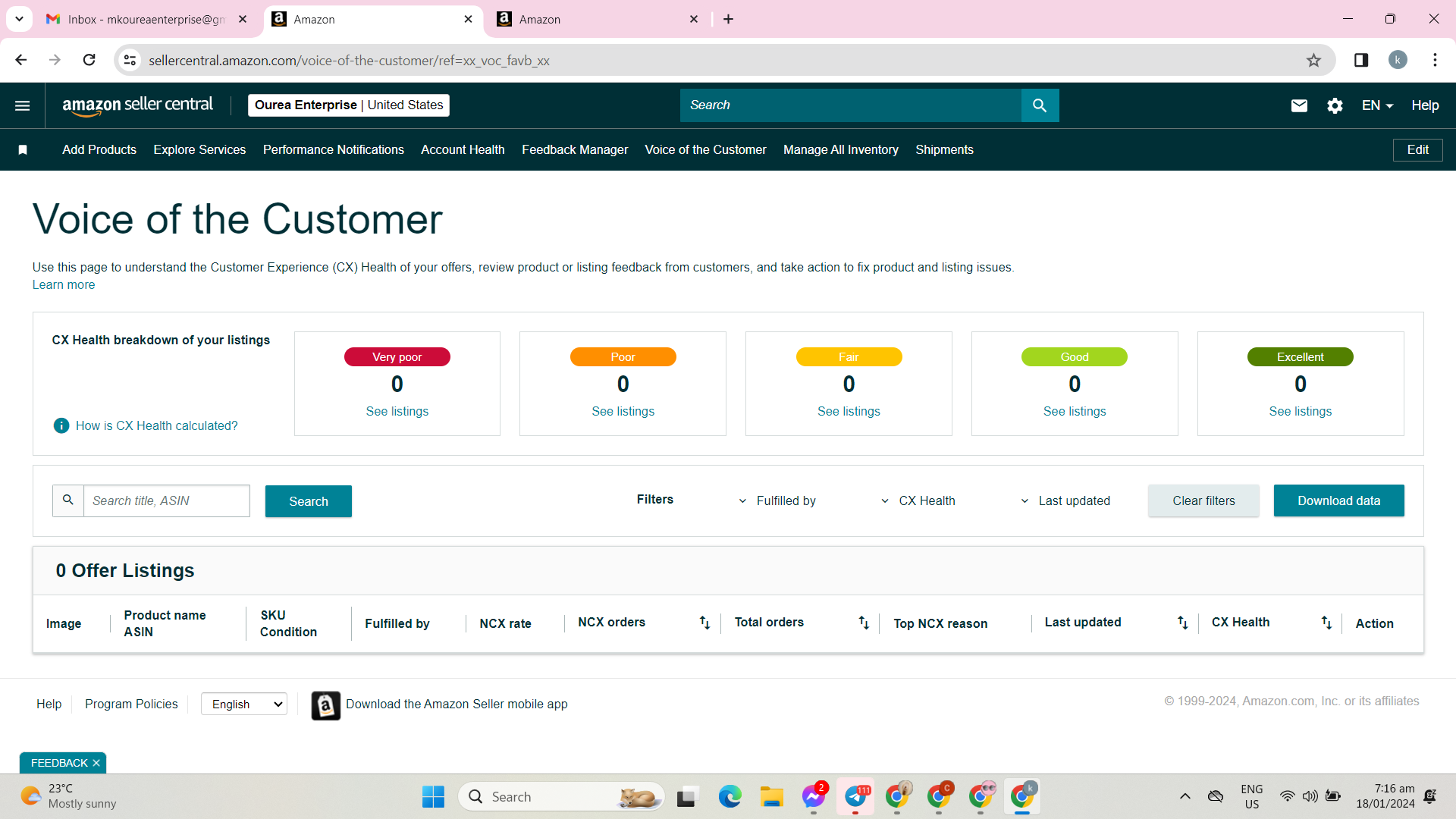Sort by Total orders arrows

[864, 623]
